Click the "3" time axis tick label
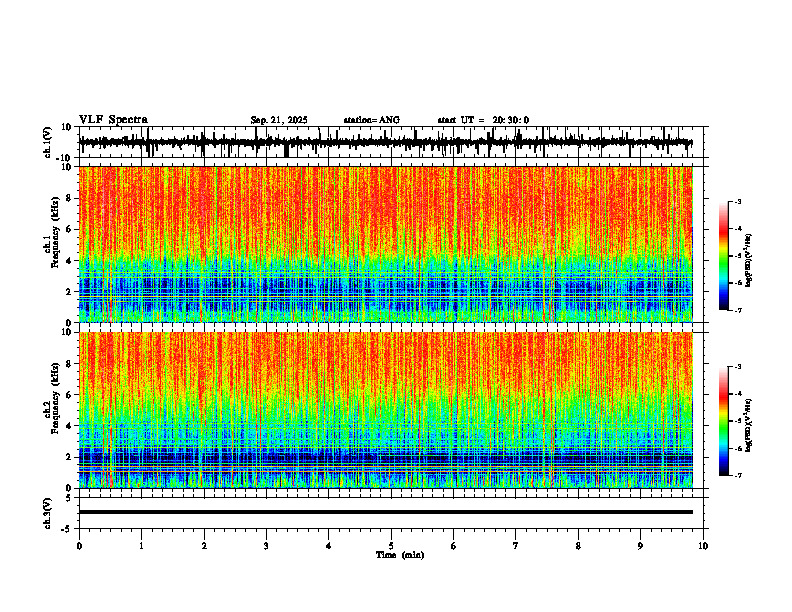This screenshot has height=612, width=792. pyautogui.click(x=266, y=546)
